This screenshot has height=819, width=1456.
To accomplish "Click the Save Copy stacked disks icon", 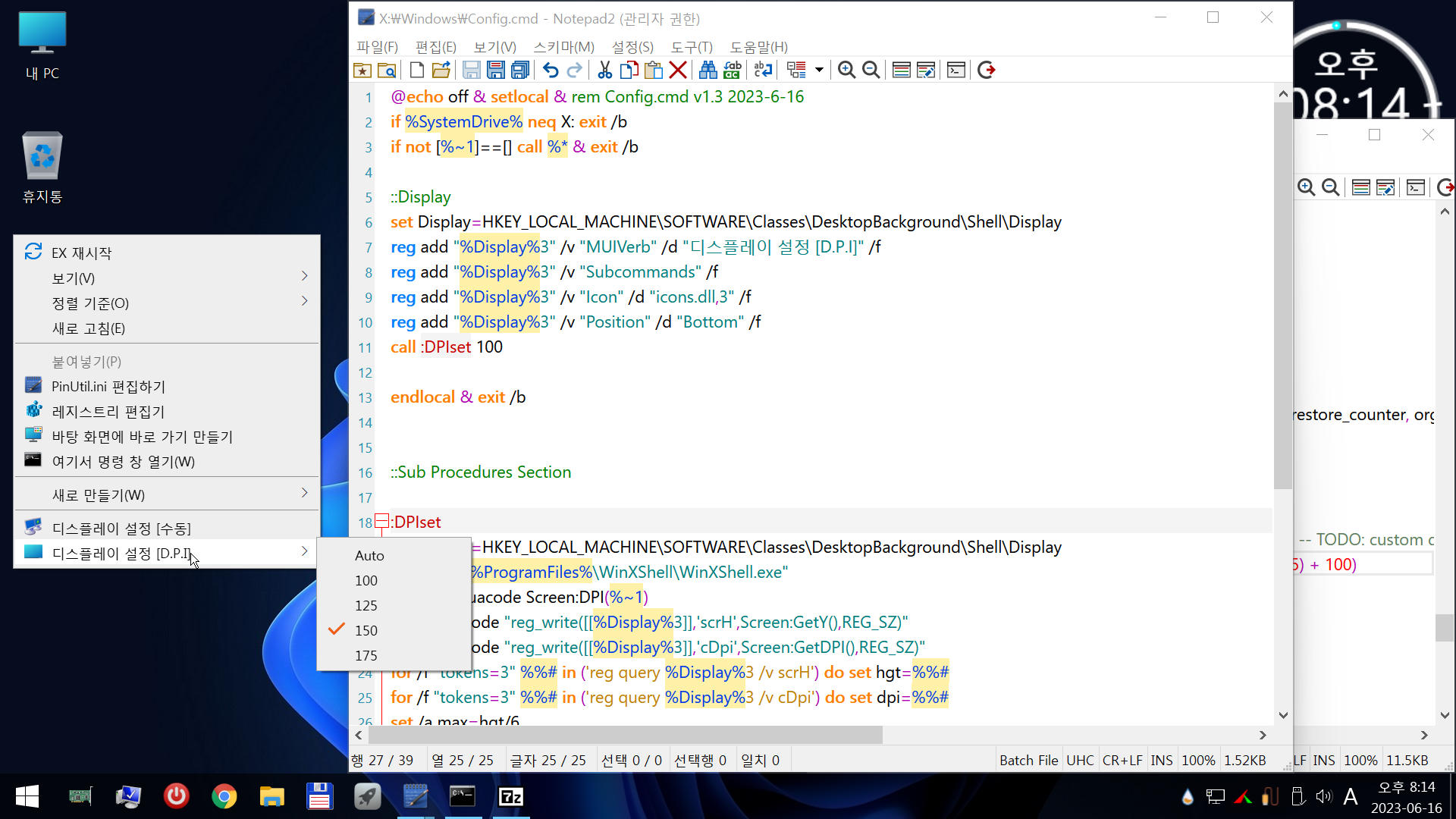I will click(x=520, y=71).
